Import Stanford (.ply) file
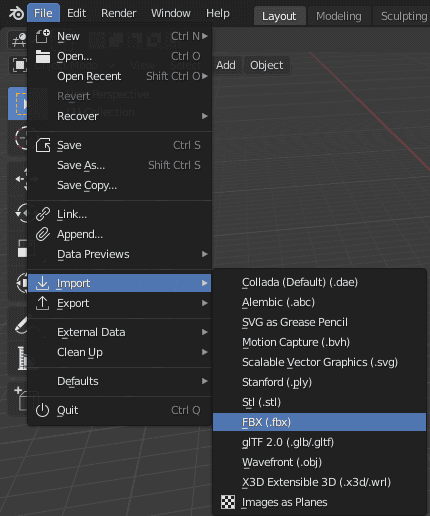 click(319, 382)
